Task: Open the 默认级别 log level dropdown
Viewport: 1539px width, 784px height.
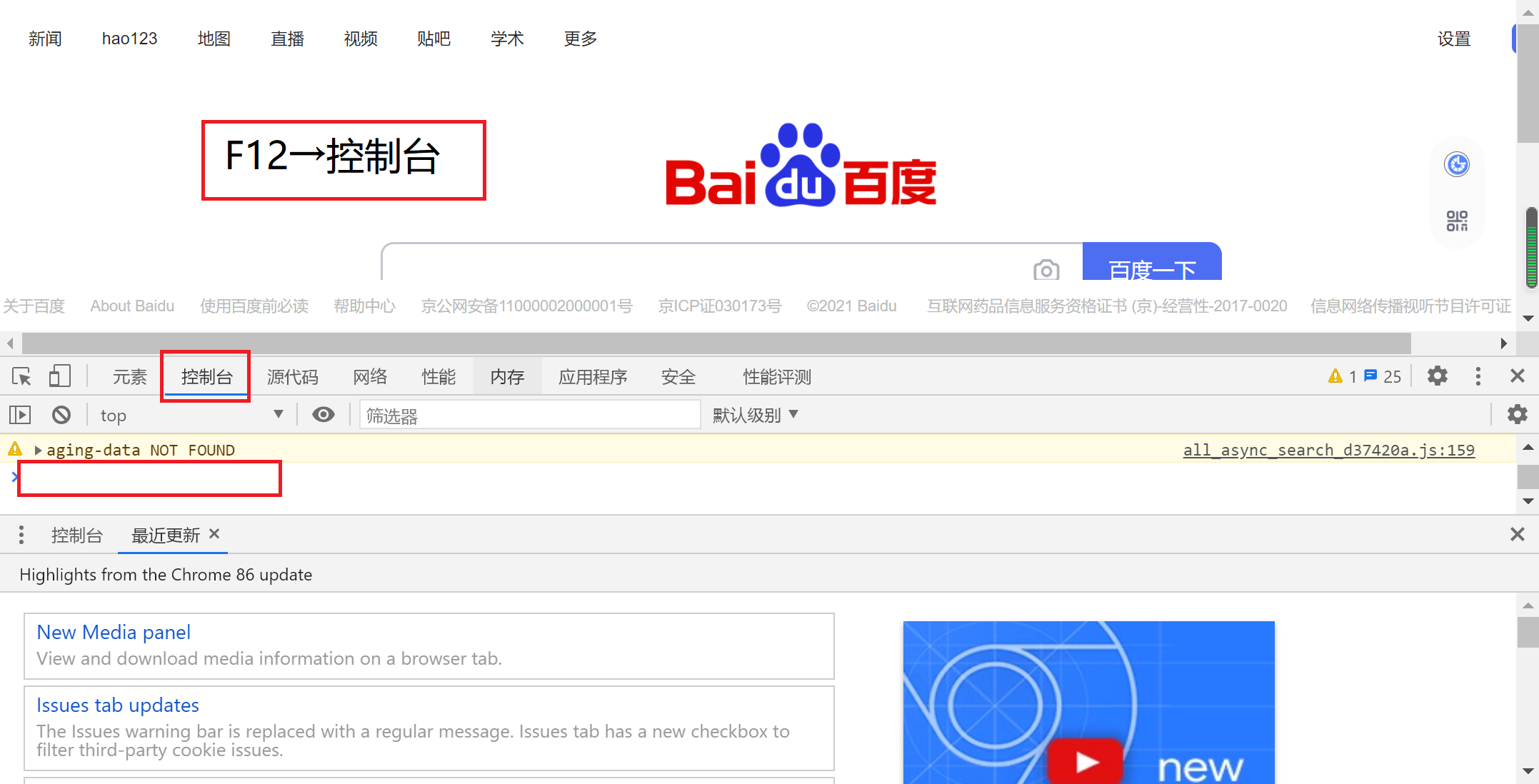Action: click(756, 415)
